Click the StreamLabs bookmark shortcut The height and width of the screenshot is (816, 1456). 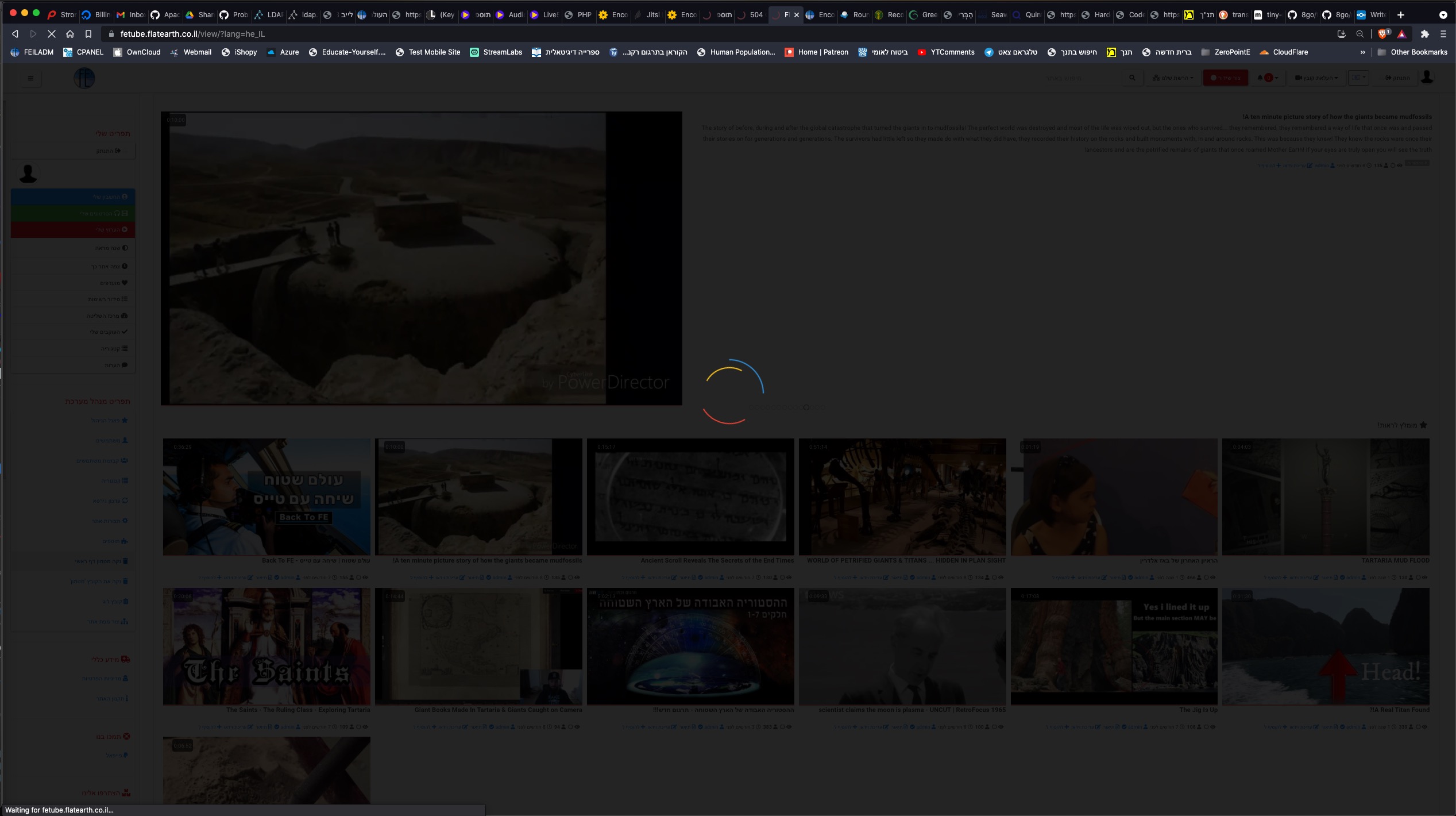pos(496,52)
